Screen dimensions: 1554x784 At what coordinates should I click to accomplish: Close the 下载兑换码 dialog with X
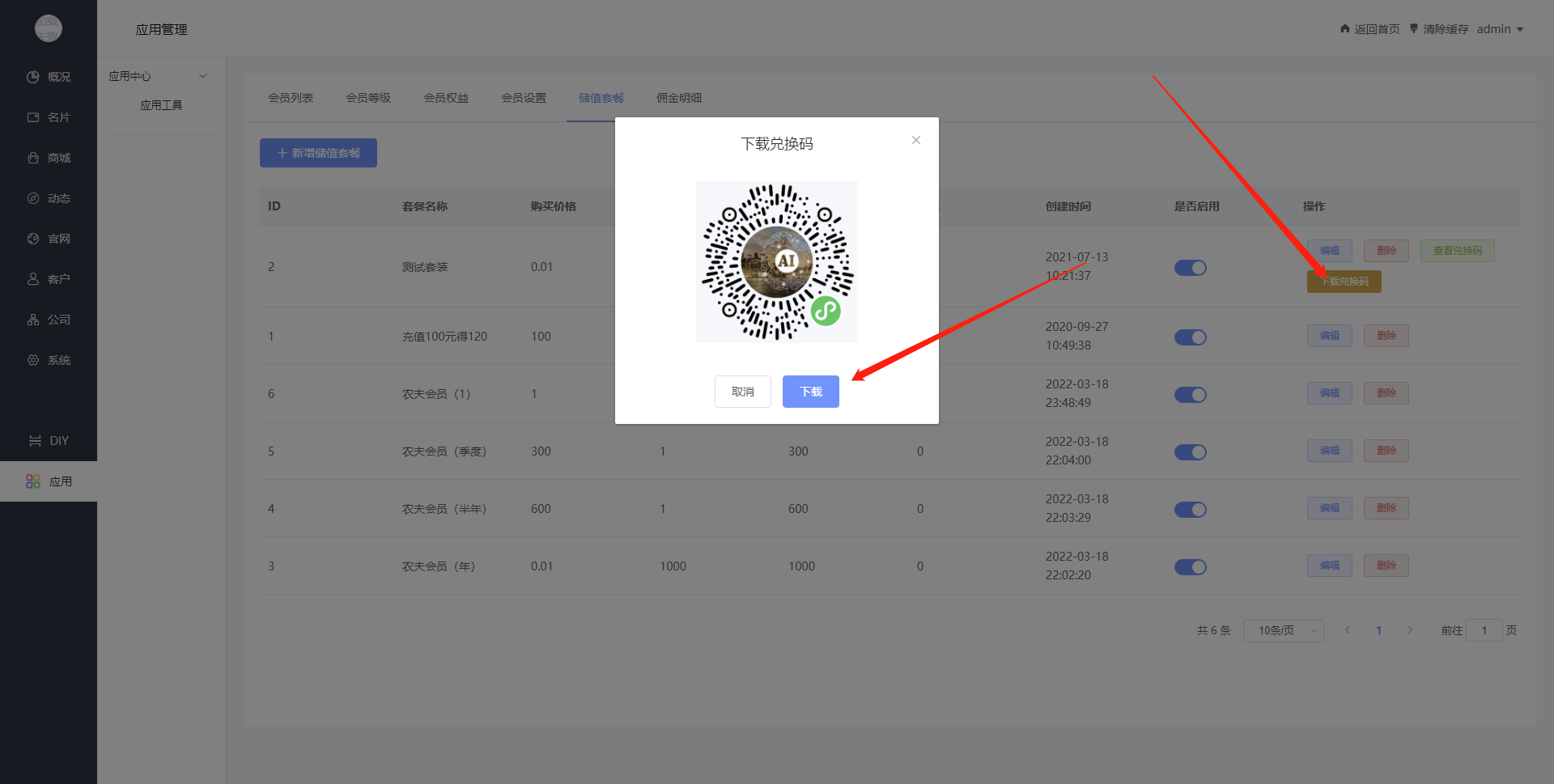pos(916,140)
